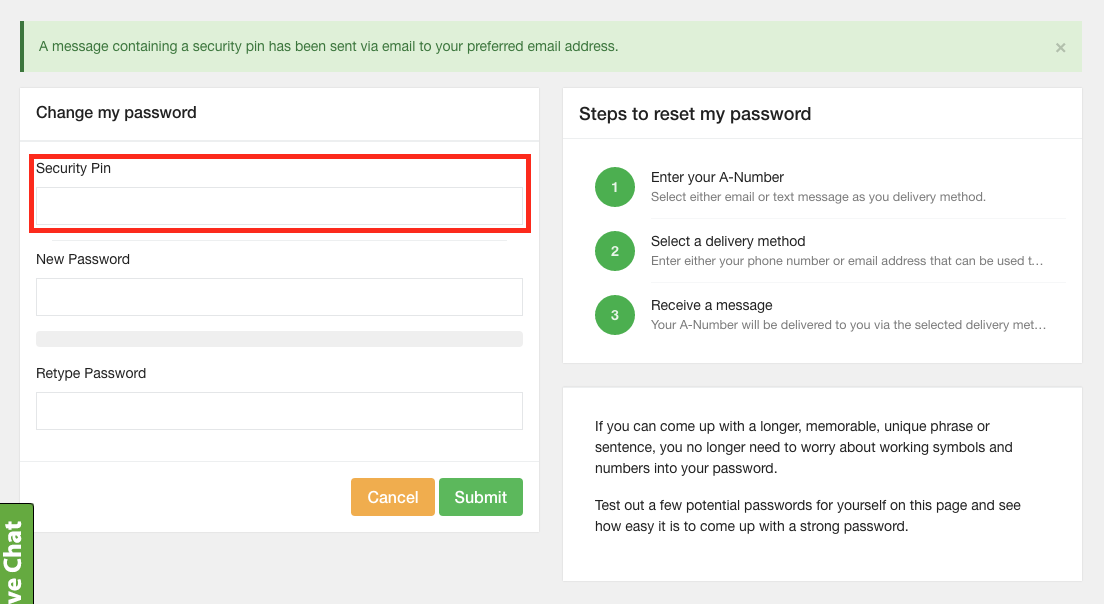Click the green step 1 circle
Screen dimensions: 1104x604
[615, 187]
